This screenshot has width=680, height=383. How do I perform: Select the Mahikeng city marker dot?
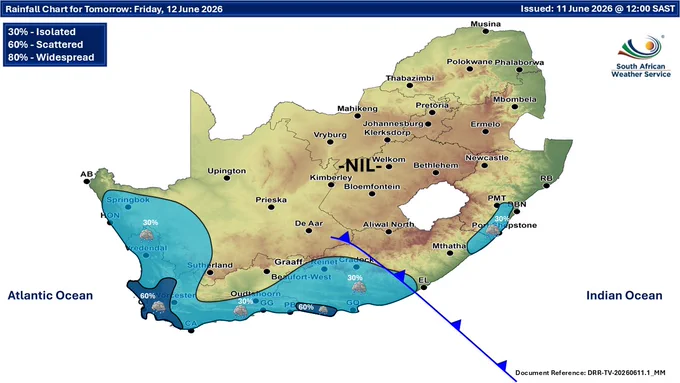357,116
